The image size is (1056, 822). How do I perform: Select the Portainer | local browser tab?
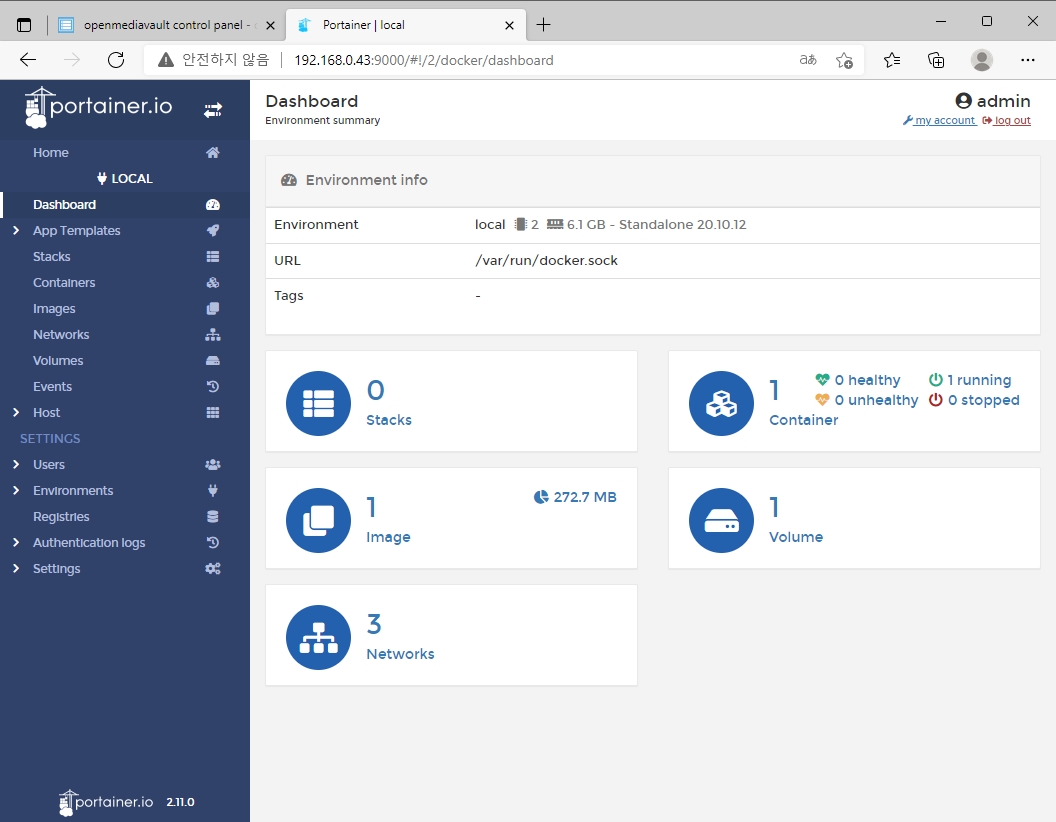point(403,25)
